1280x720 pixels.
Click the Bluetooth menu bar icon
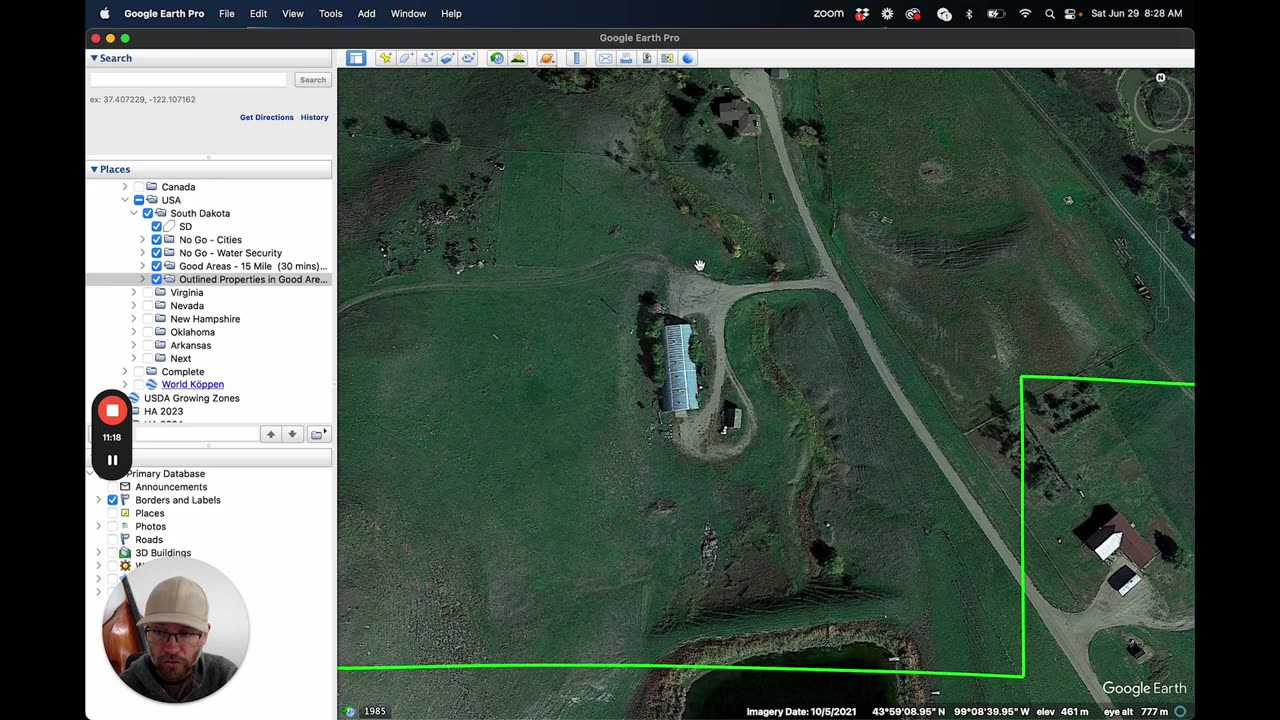click(x=969, y=14)
